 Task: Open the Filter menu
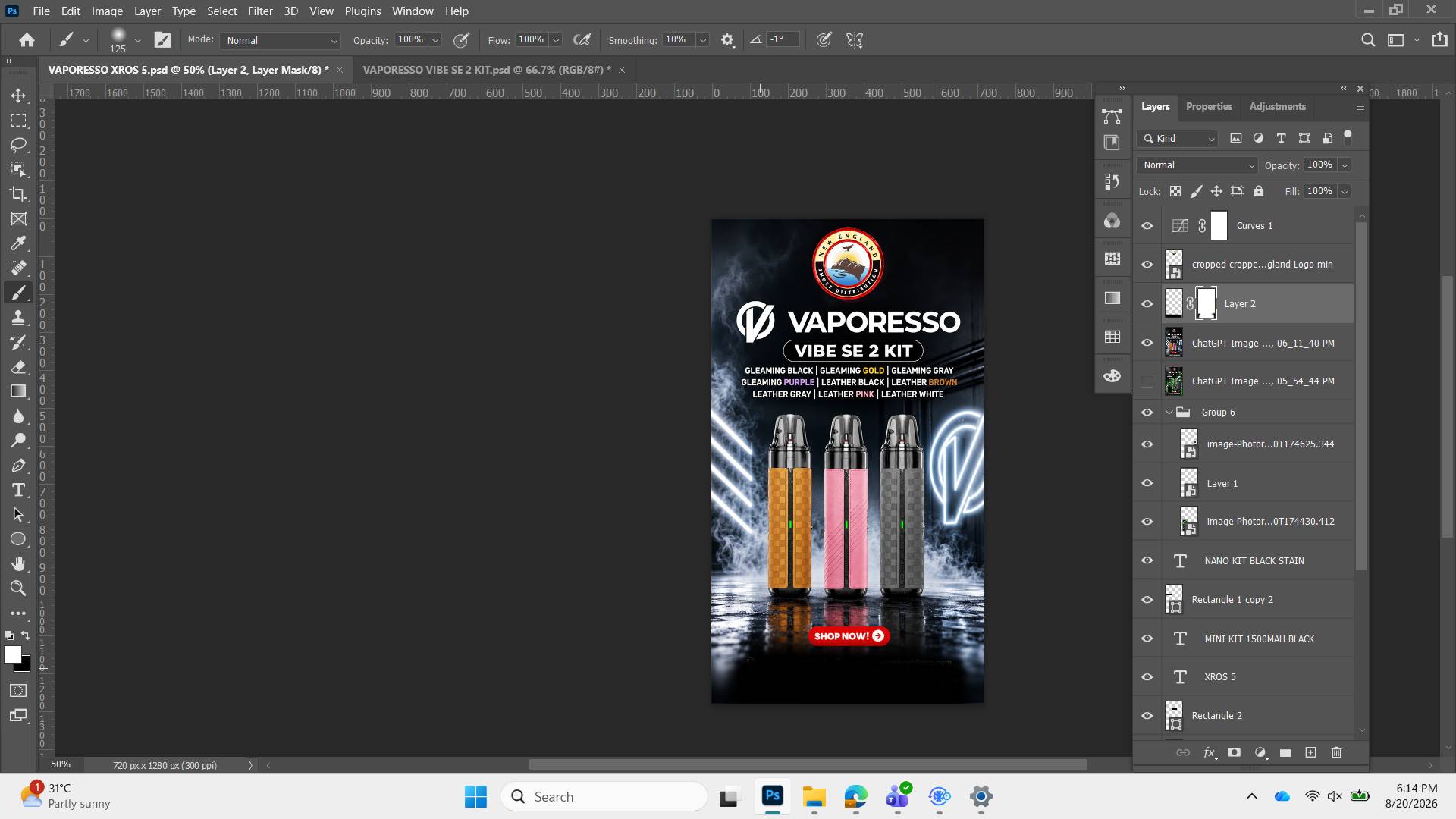260,11
